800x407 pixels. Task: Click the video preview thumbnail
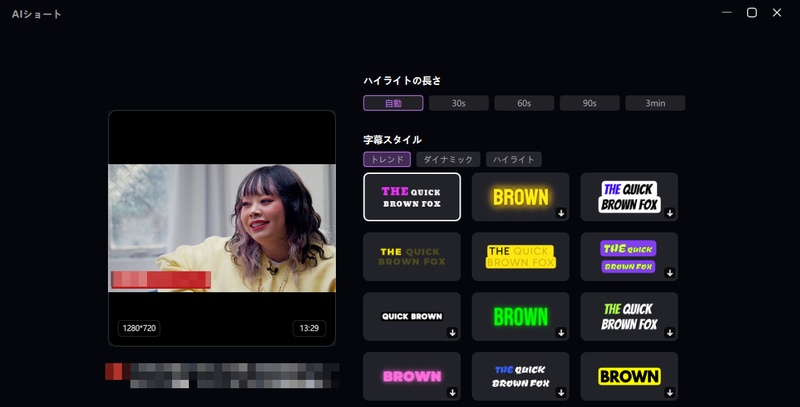pos(221,228)
